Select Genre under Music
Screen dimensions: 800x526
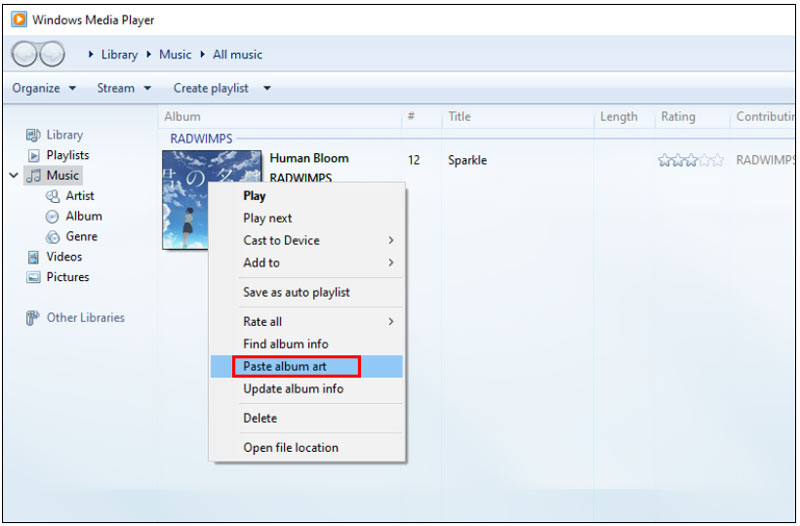[x=81, y=237]
